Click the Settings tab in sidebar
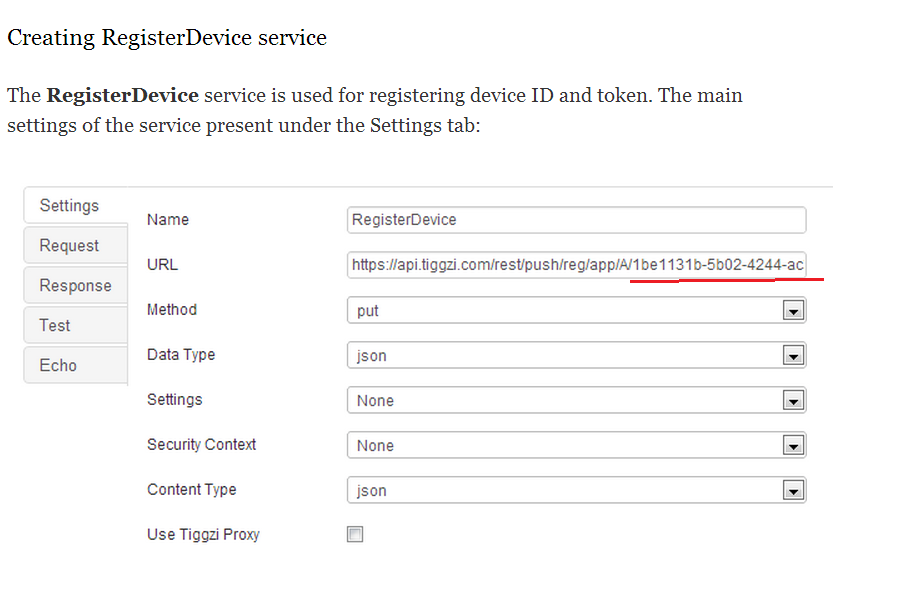This screenshot has width=901, height=593. [x=69, y=206]
